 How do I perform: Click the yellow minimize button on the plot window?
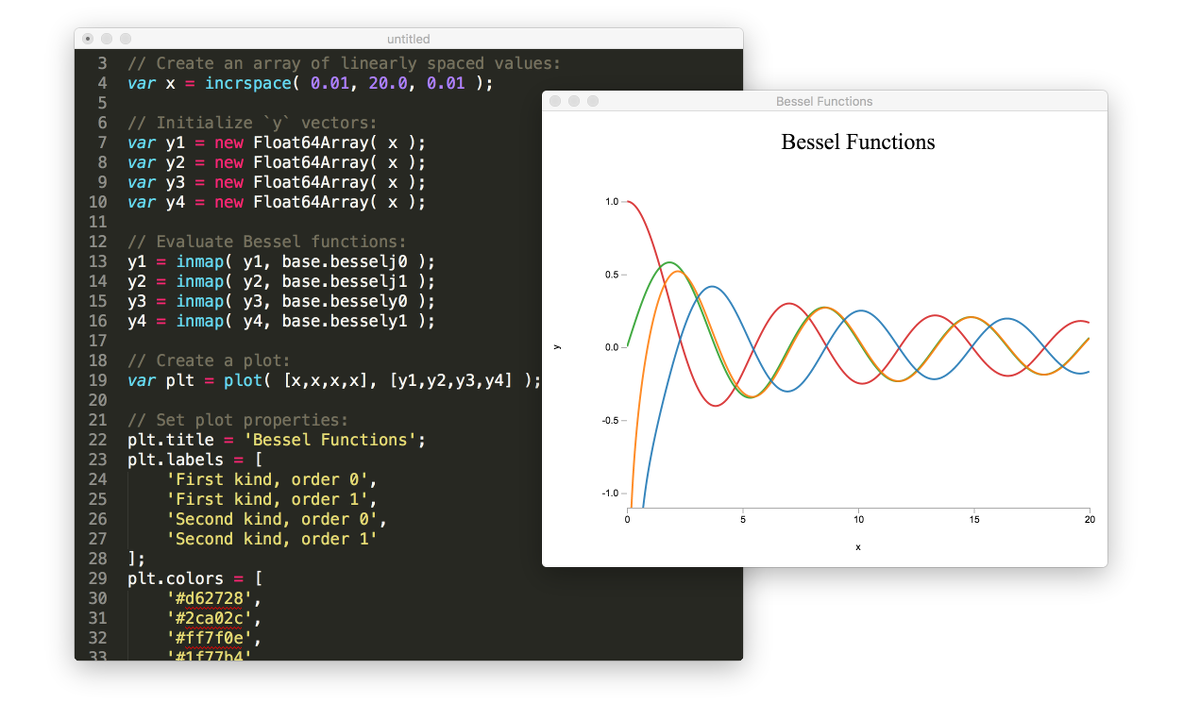tap(573, 101)
